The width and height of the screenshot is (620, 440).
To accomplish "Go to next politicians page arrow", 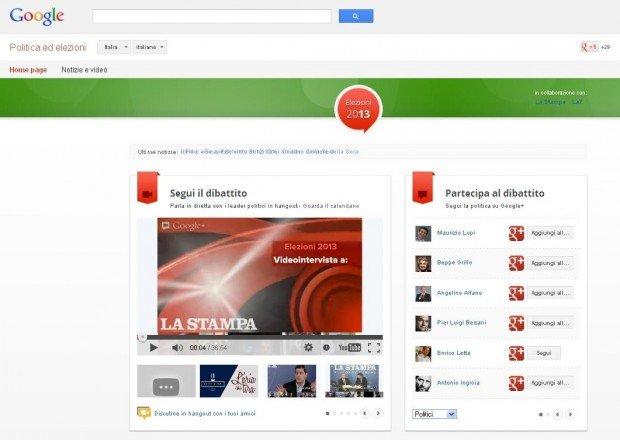I will [570, 414].
